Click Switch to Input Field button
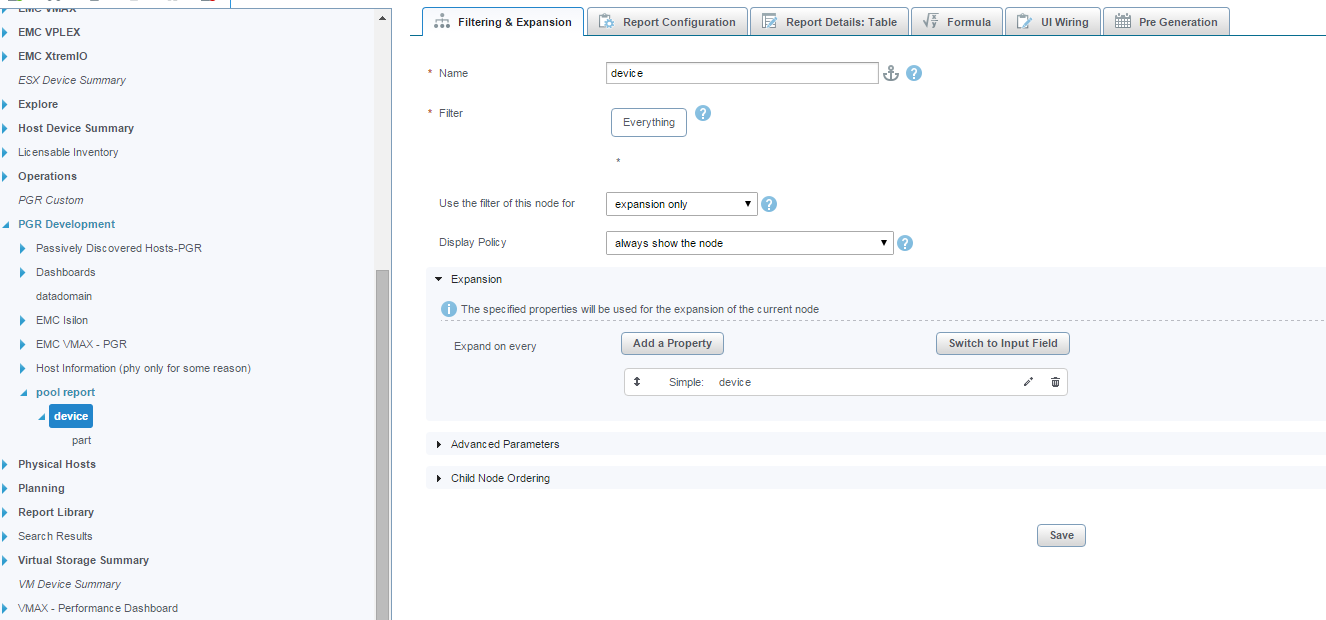 tap(1003, 343)
